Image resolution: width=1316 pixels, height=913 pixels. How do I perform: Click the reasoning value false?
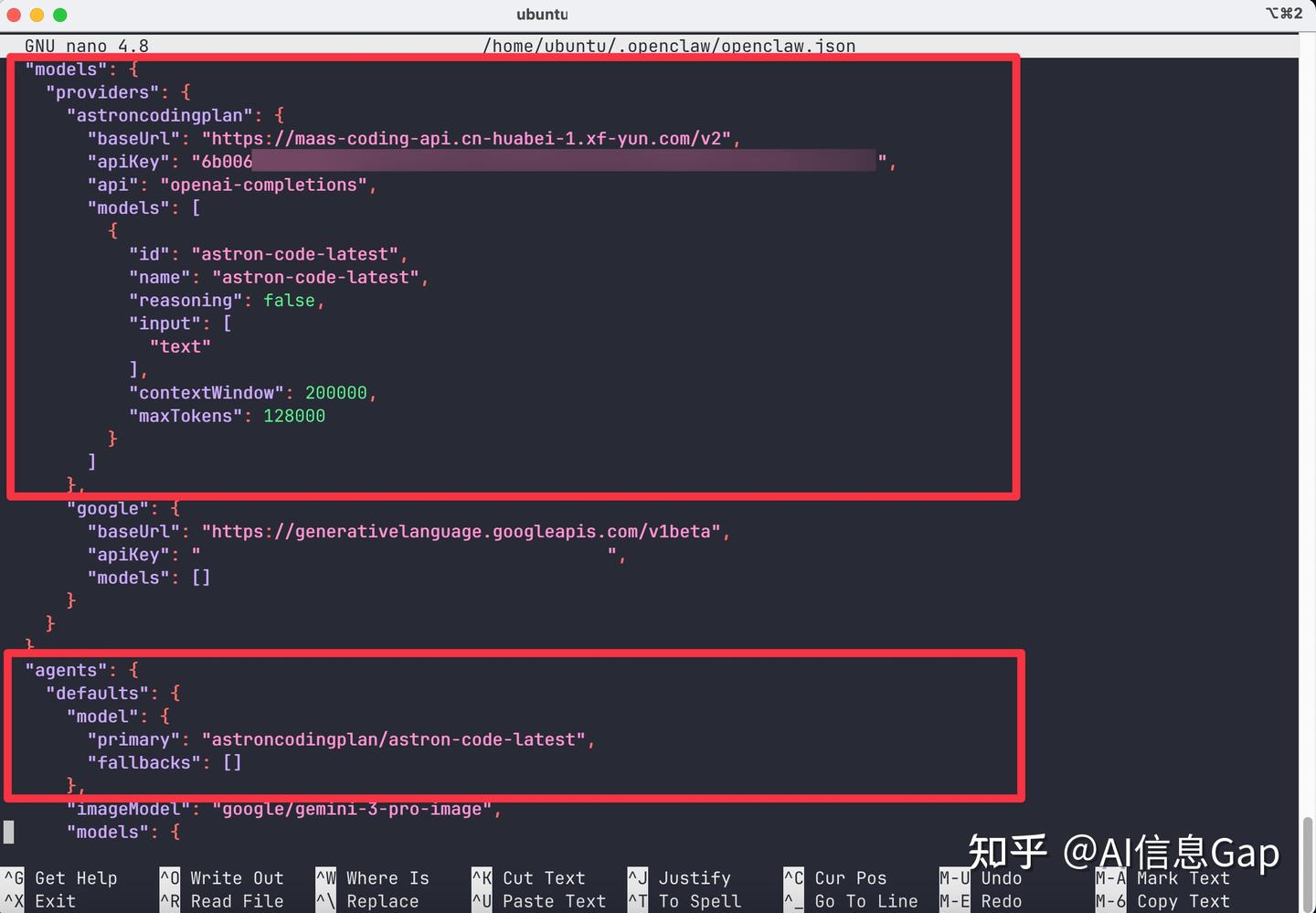point(289,301)
